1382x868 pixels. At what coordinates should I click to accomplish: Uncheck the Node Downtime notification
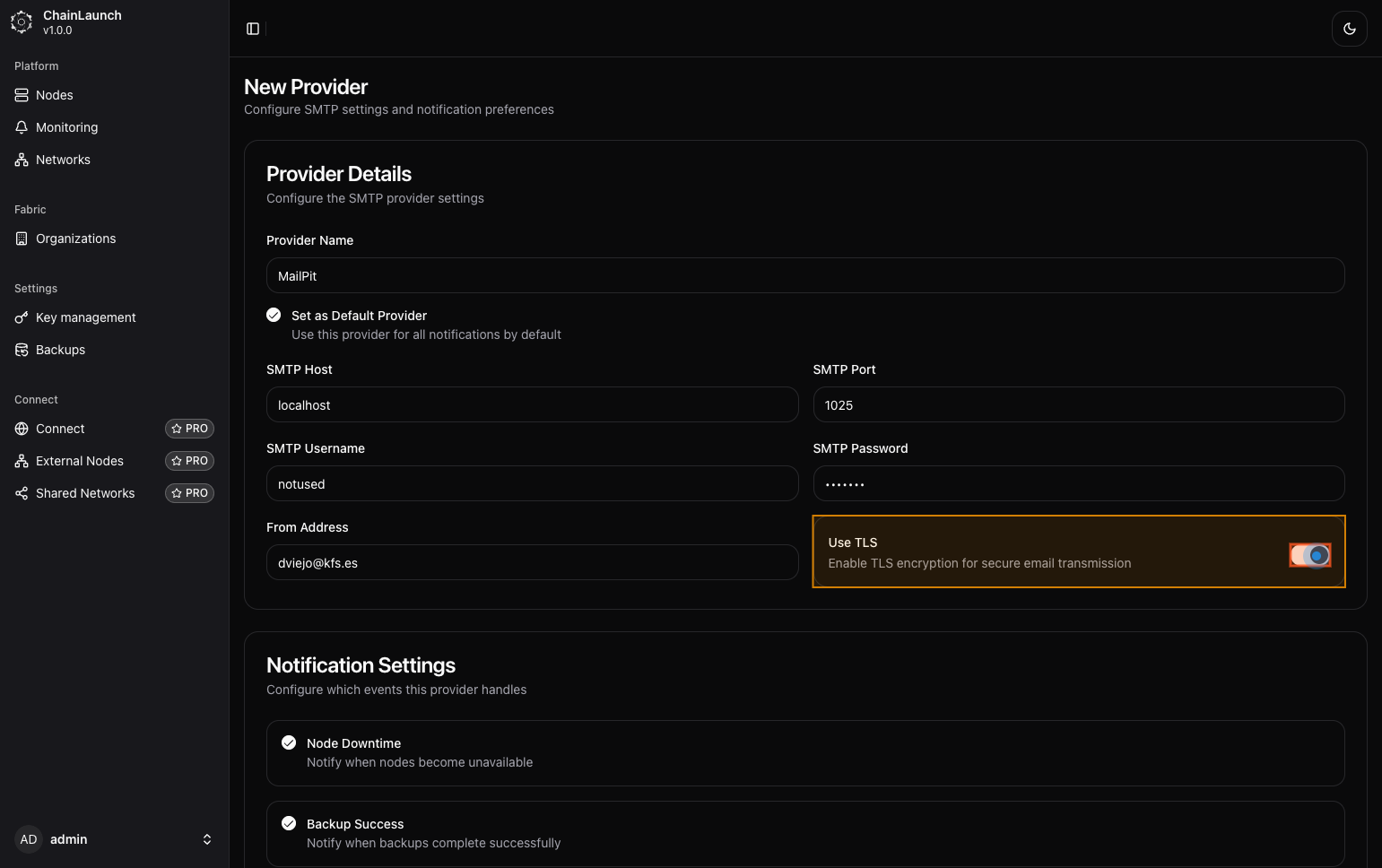(289, 742)
